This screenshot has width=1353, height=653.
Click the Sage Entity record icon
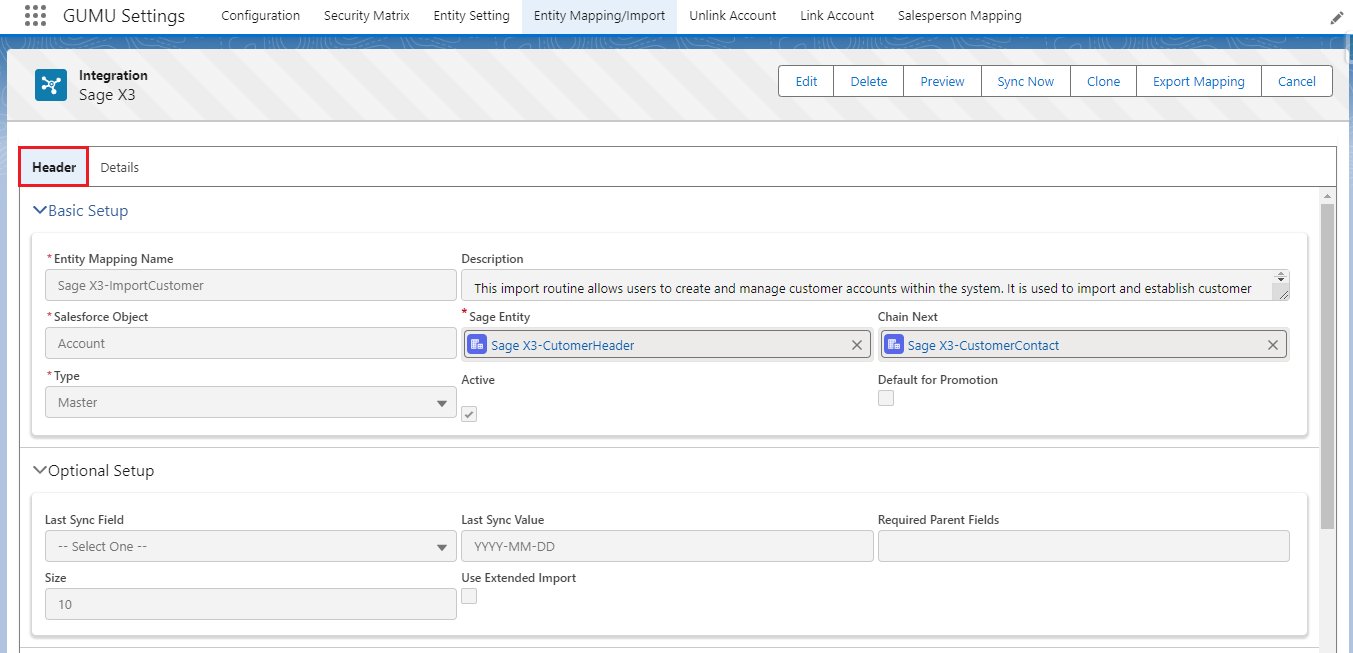point(478,345)
